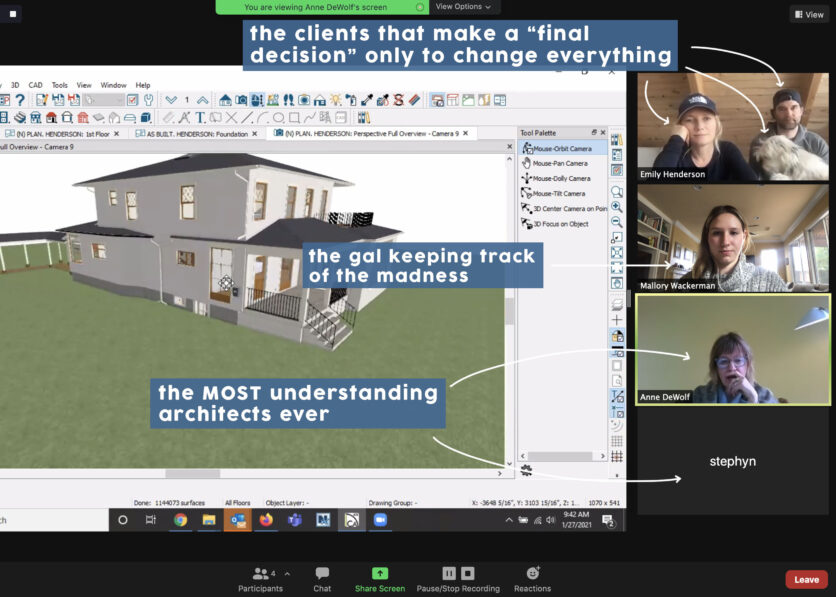Expand the Zoom View Options dropdown
This screenshot has width=836, height=597.
pos(463,6)
